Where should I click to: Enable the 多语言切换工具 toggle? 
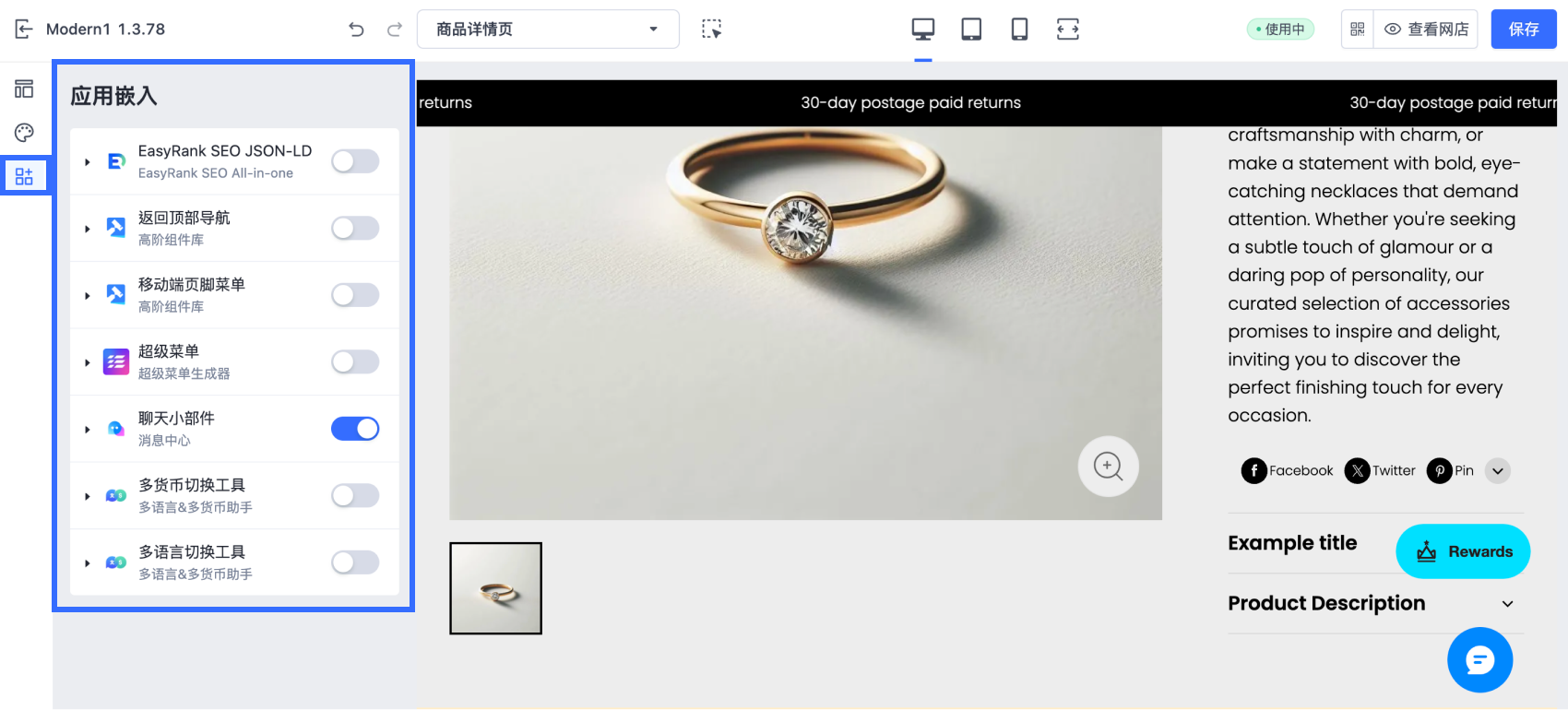point(355,562)
